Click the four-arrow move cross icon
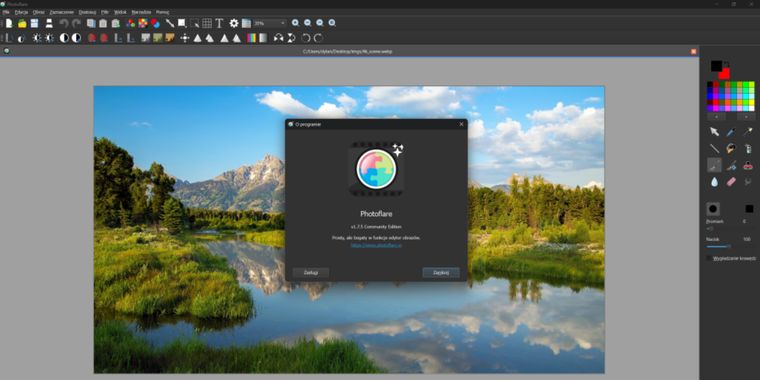 coord(185,38)
